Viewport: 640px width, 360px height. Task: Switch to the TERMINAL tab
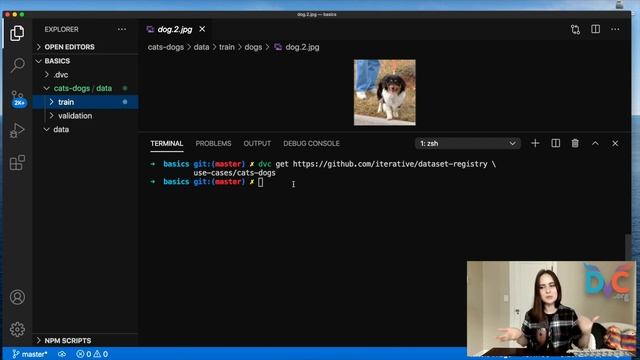[167, 144]
